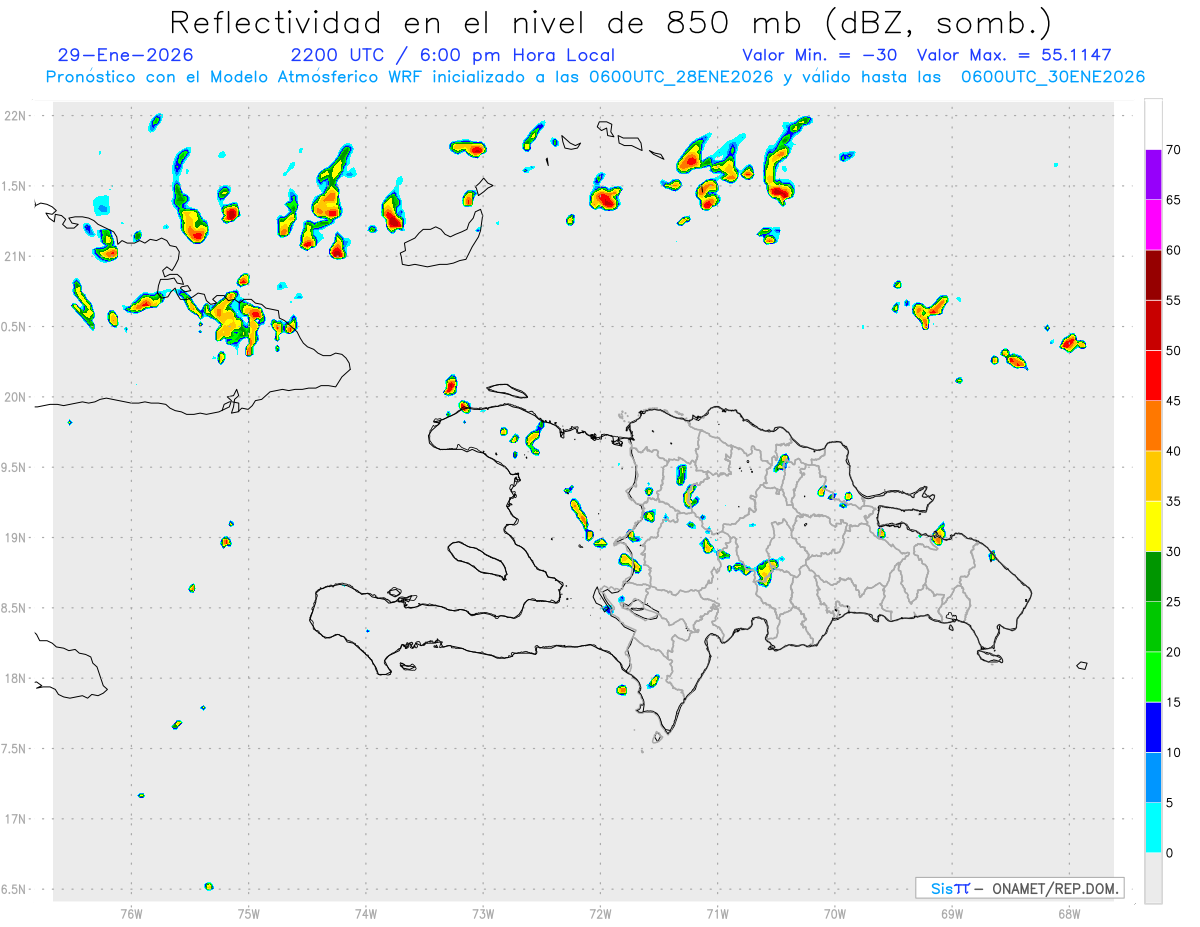Click the '70W' longitude label

click(x=834, y=913)
